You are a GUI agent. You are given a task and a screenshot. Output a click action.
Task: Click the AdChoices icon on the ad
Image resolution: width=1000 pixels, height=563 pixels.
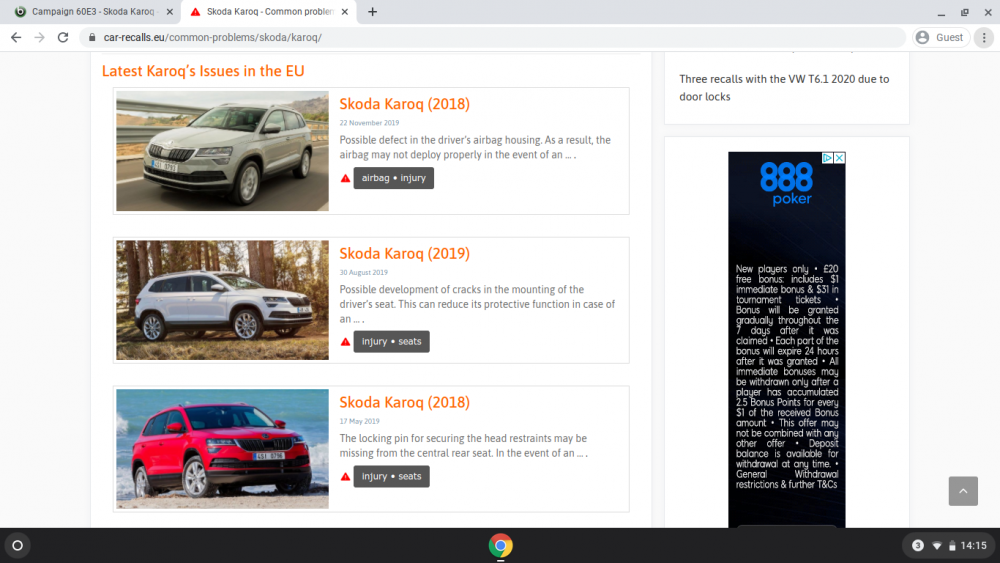[827, 157]
